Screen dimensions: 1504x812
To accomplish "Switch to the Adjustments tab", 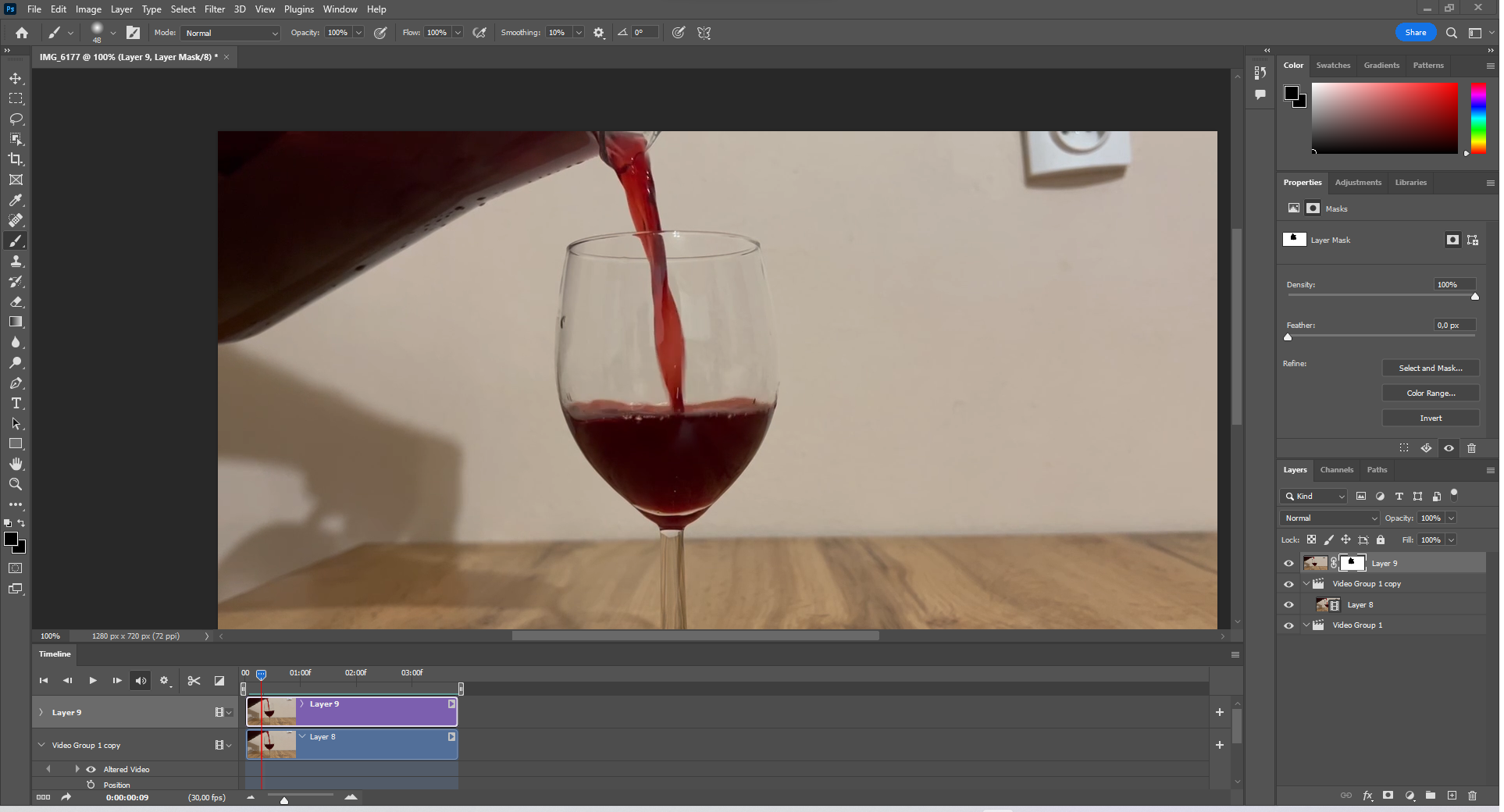I will point(1358,183).
